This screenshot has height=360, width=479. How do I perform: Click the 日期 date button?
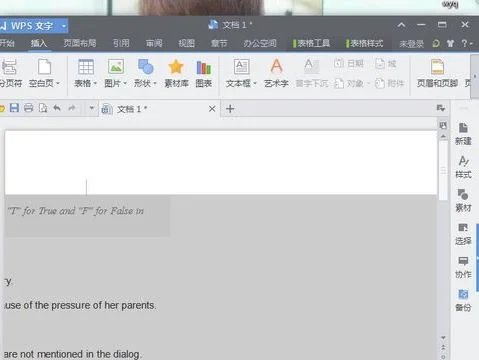[x=349, y=63]
